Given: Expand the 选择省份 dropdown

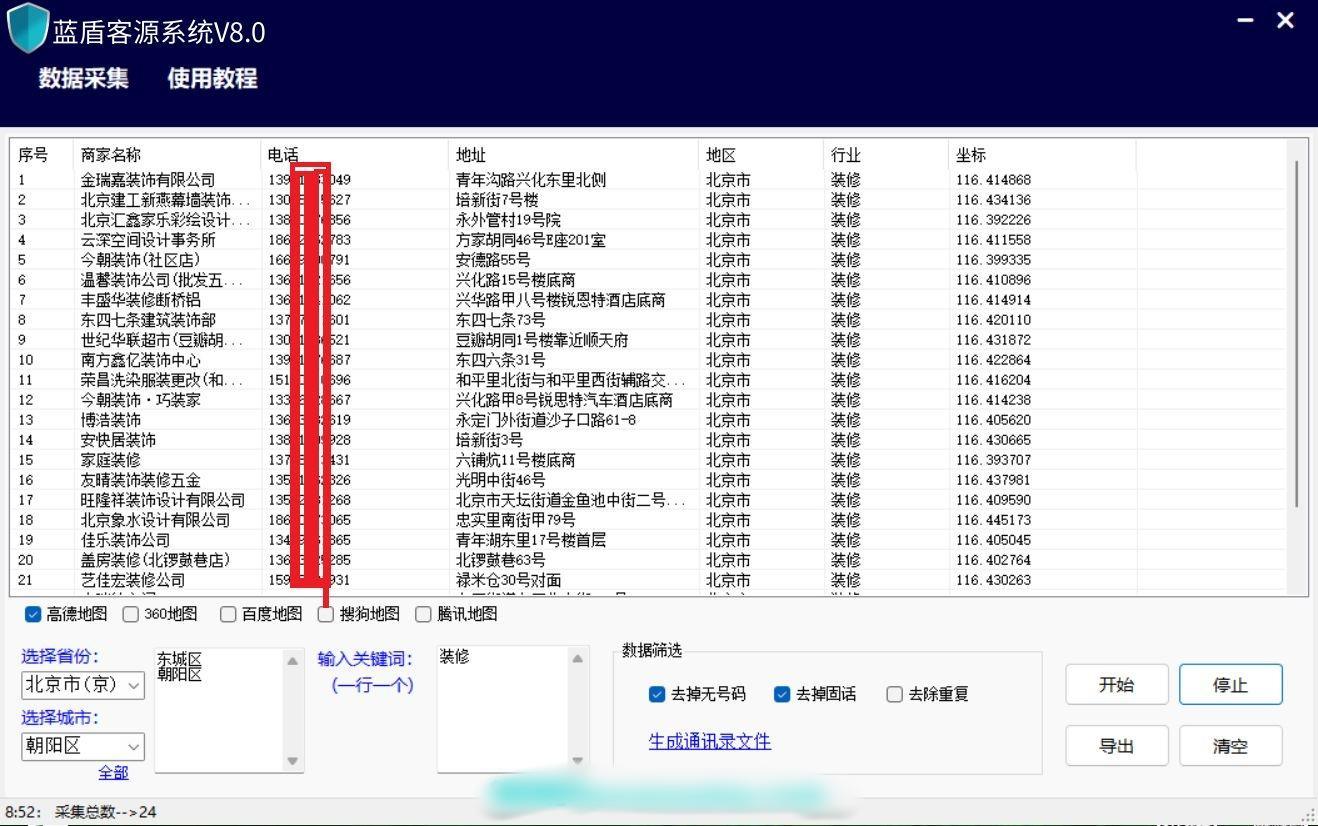Looking at the screenshot, I should pos(83,685).
